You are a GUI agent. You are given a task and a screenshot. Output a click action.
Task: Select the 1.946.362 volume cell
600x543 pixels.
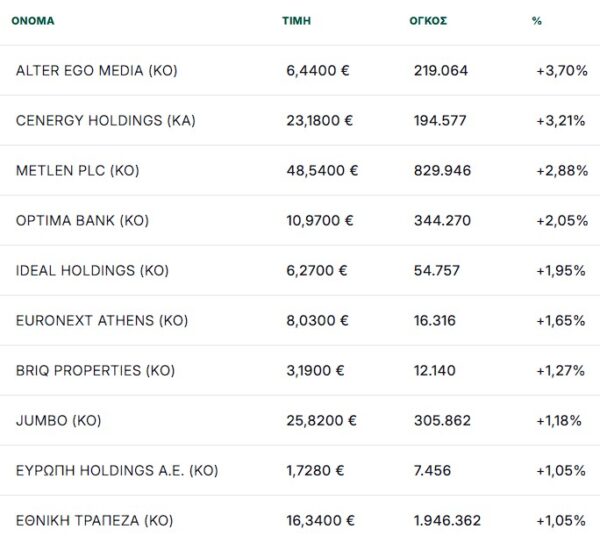click(447, 521)
